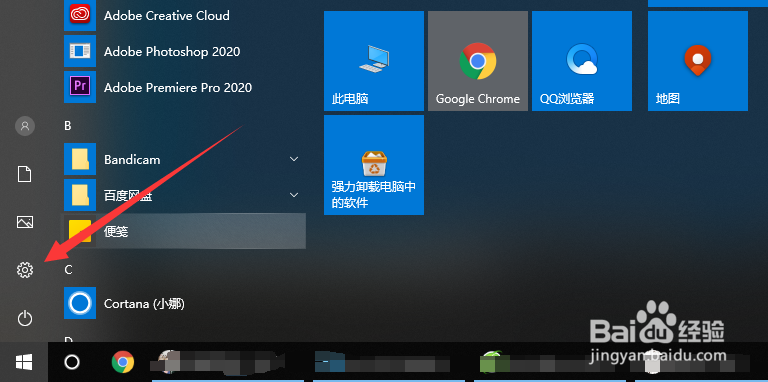Open the Bandicam folder entry

[184, 160]
